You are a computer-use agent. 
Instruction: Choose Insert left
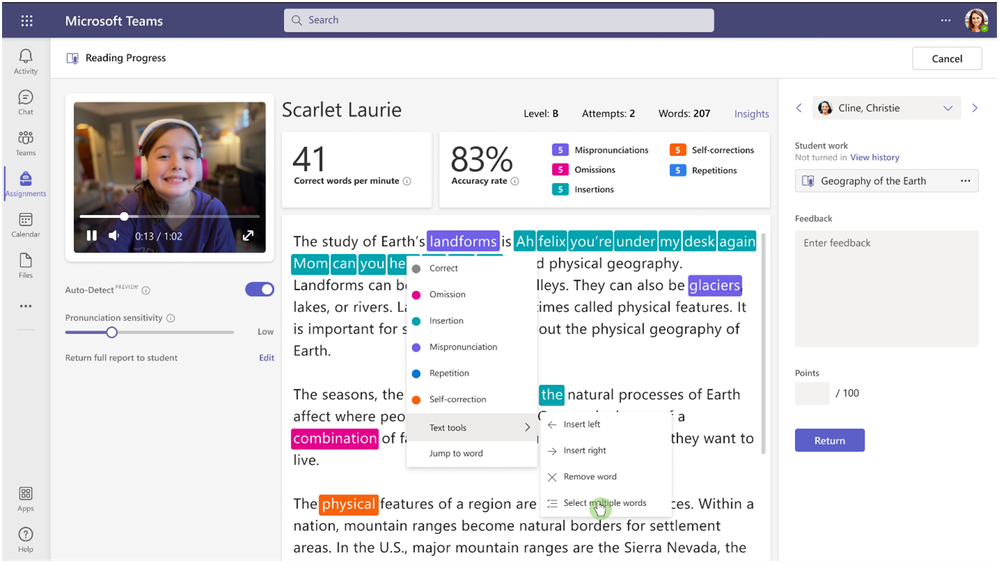pyautogui.click(x=606, y=424)
